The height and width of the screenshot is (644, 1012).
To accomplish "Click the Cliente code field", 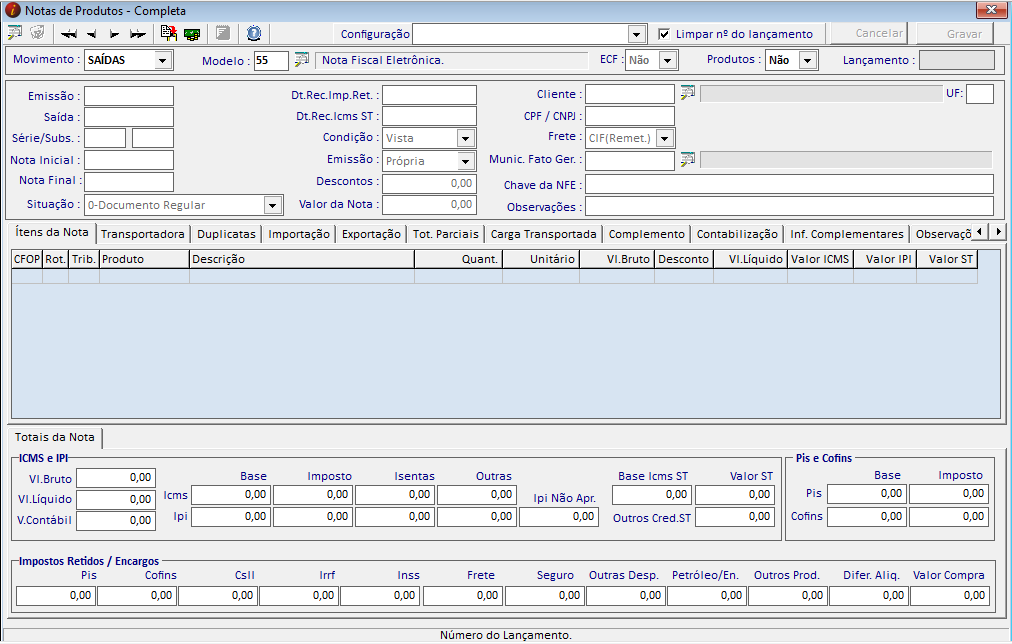I will pos(630,94).
